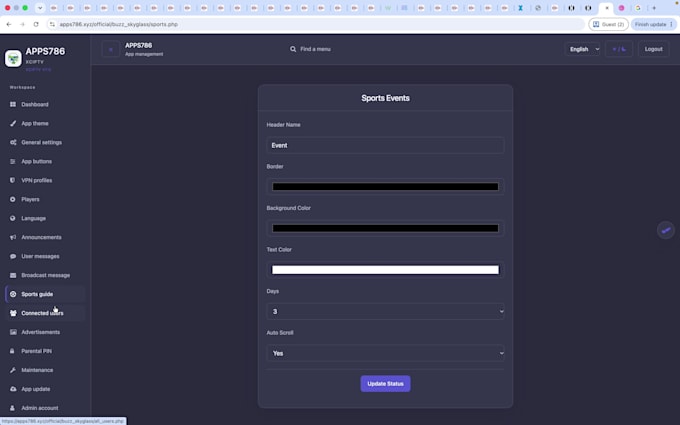Click the Maintenance wrench icon
The width and height of the screenshot is (680, 425).
(13, 370)
